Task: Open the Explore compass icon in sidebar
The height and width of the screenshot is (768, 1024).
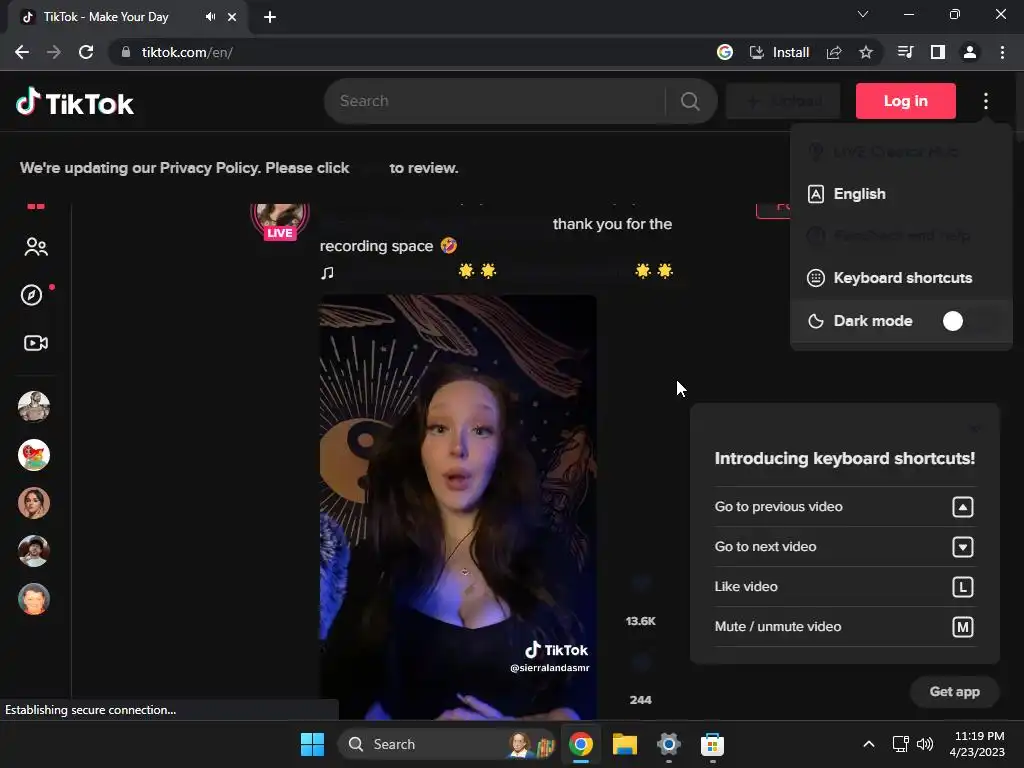Action: (x=31, y=295)
